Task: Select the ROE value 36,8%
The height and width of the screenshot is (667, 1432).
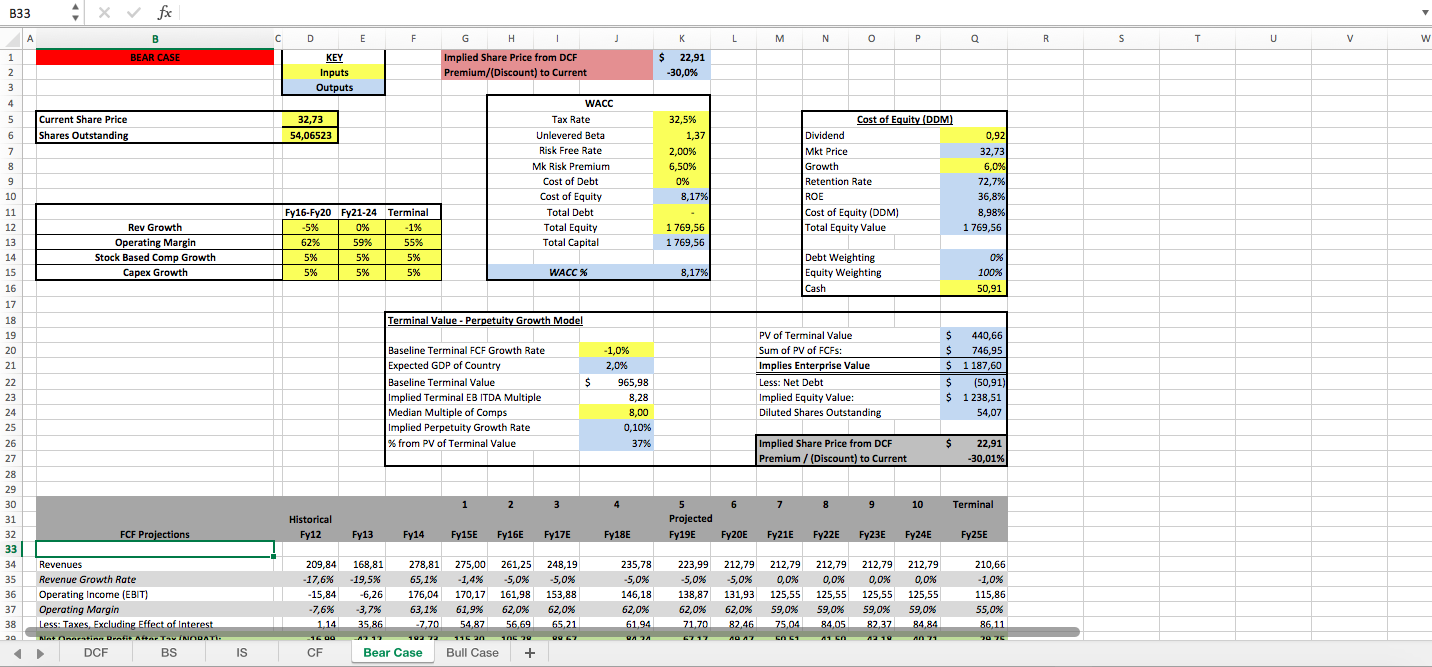Action: [x=974, y=197]
